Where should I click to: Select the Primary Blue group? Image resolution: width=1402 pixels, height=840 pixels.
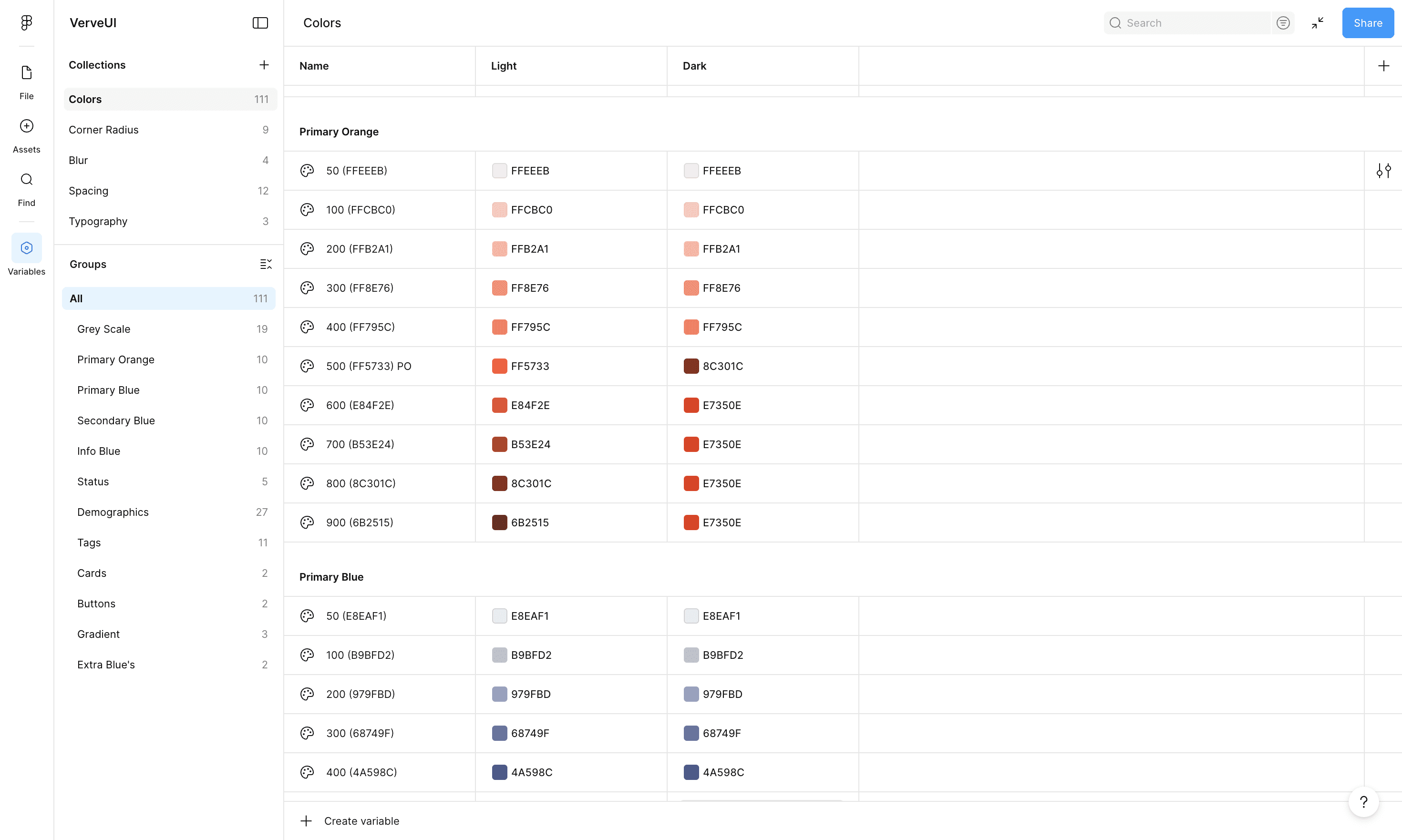pos(108,390)
